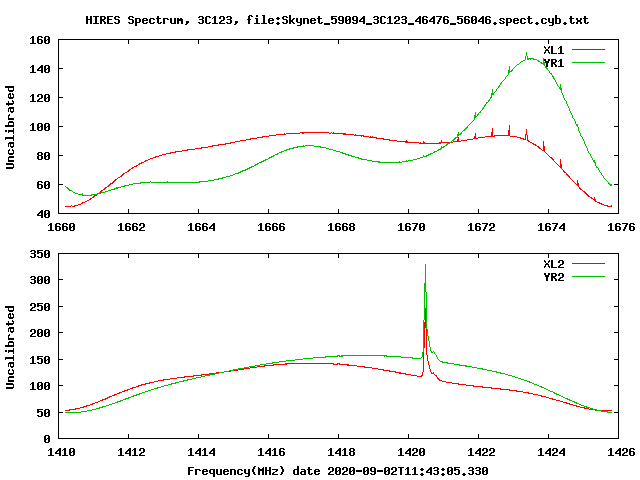This screenshot has width=640, height=480.
Task: Click the 1664 x-axis tick label
Action: [201, 227]
